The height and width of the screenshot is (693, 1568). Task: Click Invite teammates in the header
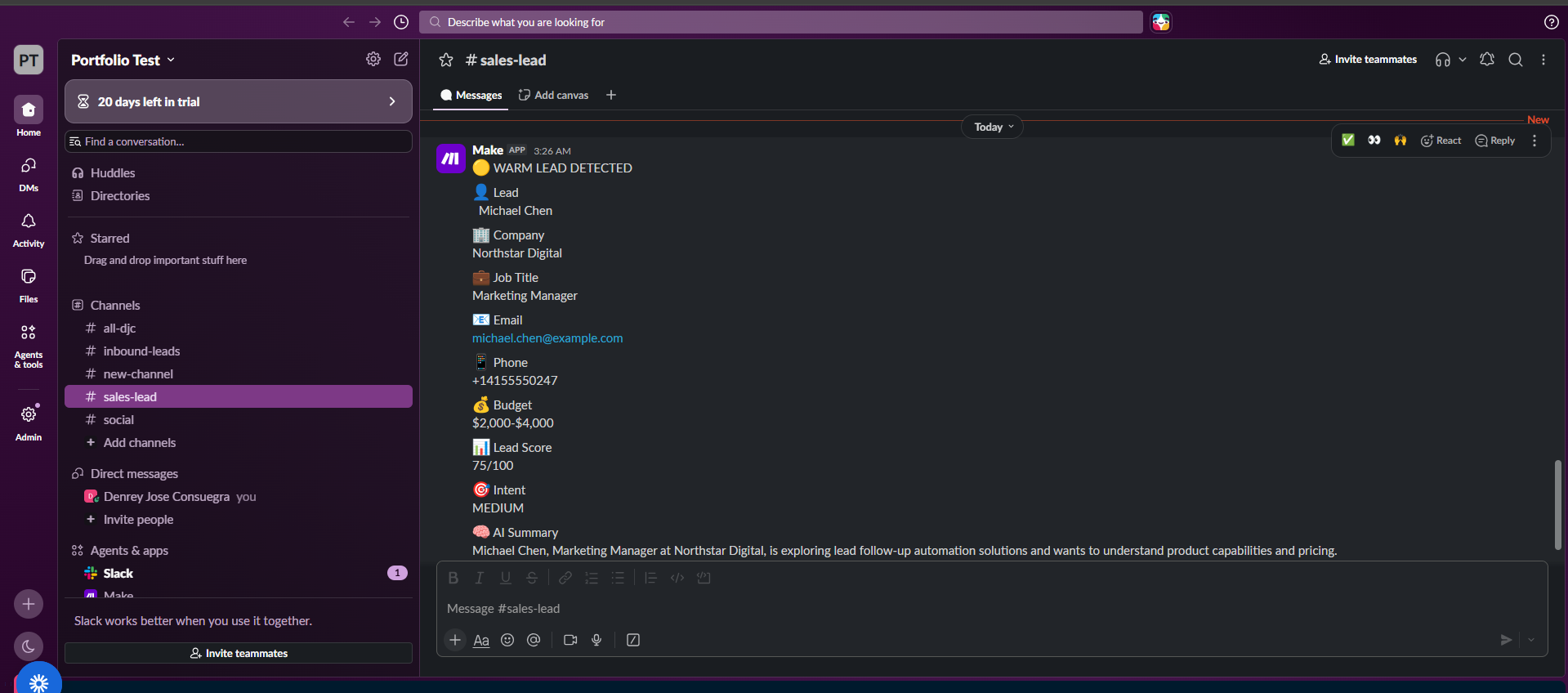(x=1368, y=59)
